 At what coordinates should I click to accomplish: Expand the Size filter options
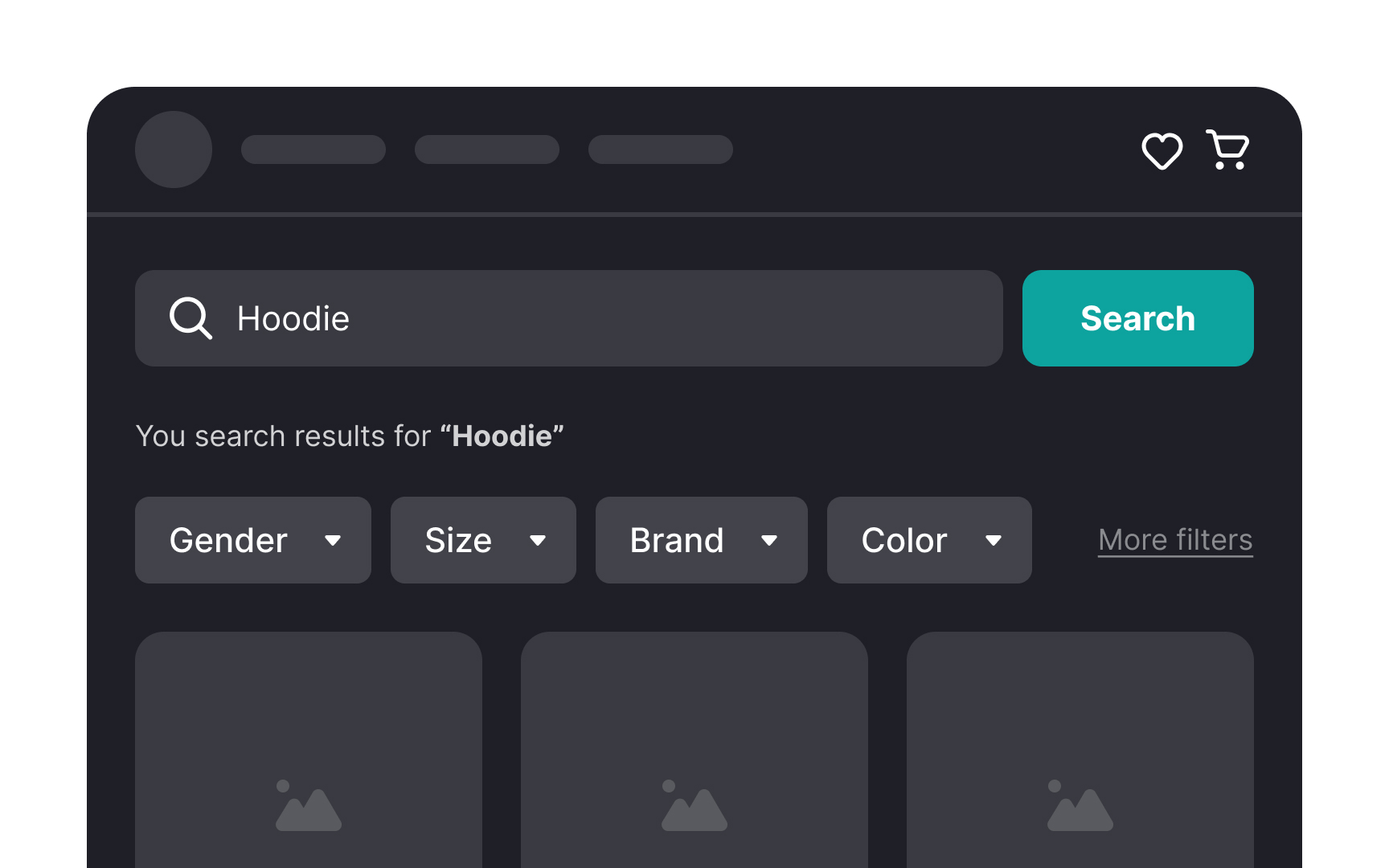(x=482, y=540)
